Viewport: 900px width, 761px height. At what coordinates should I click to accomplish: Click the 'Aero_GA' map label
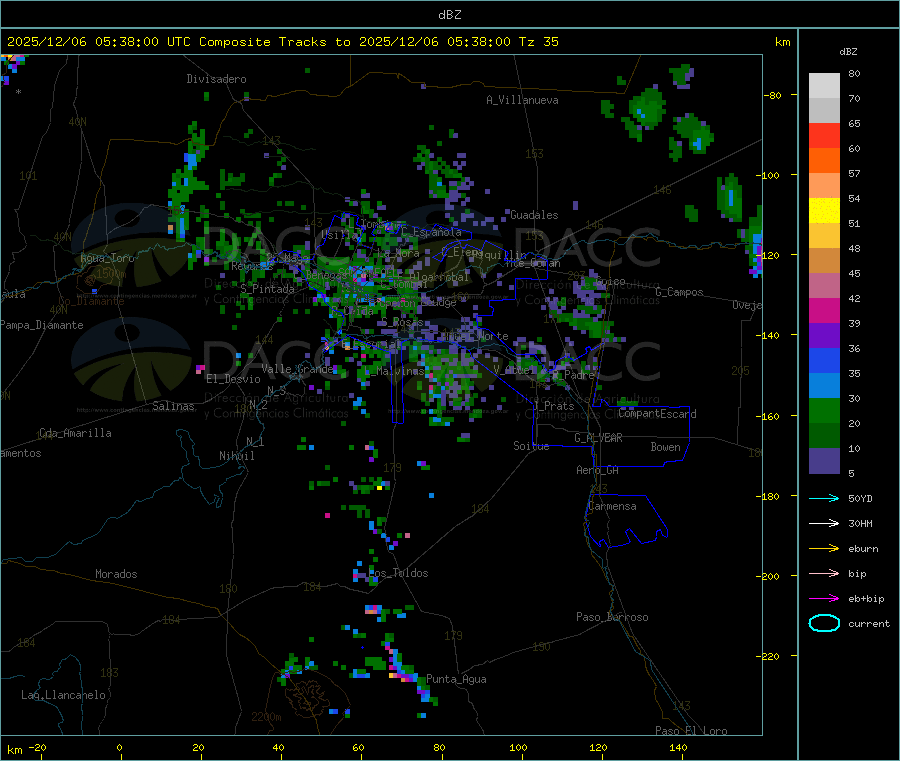[x=597, y=470]
